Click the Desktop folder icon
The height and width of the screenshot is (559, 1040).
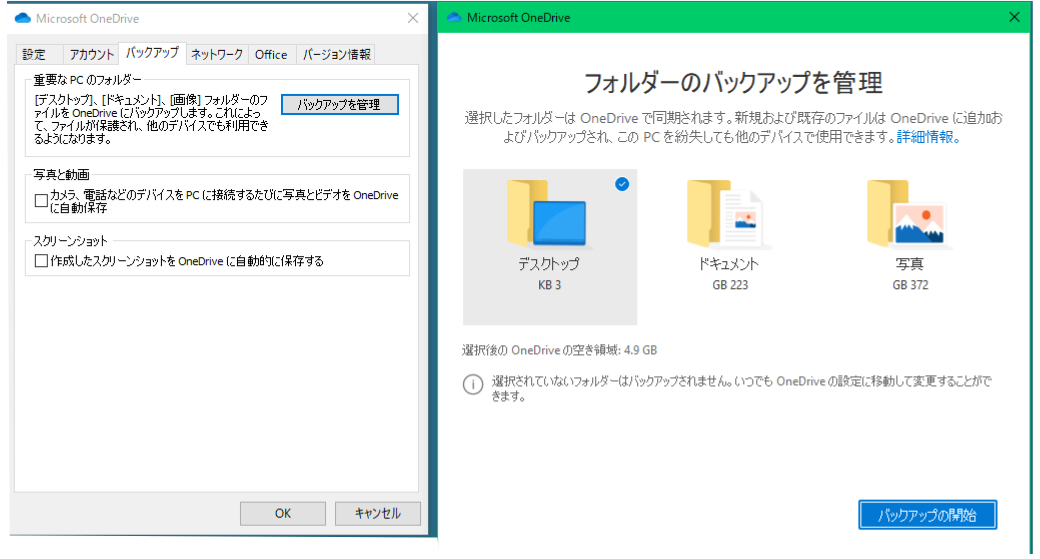tap(548, 215)
